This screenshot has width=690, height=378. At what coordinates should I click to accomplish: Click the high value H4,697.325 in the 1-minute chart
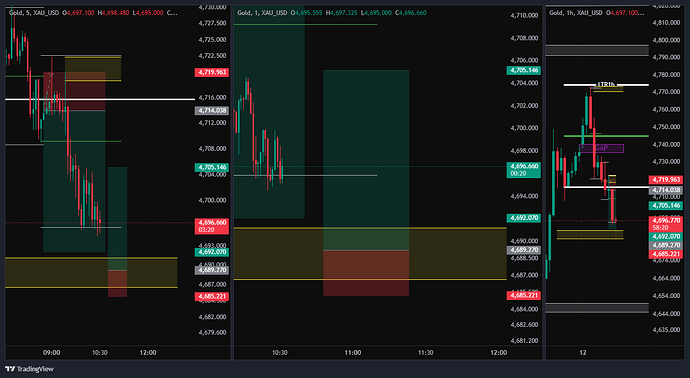[x=341, y=13]
